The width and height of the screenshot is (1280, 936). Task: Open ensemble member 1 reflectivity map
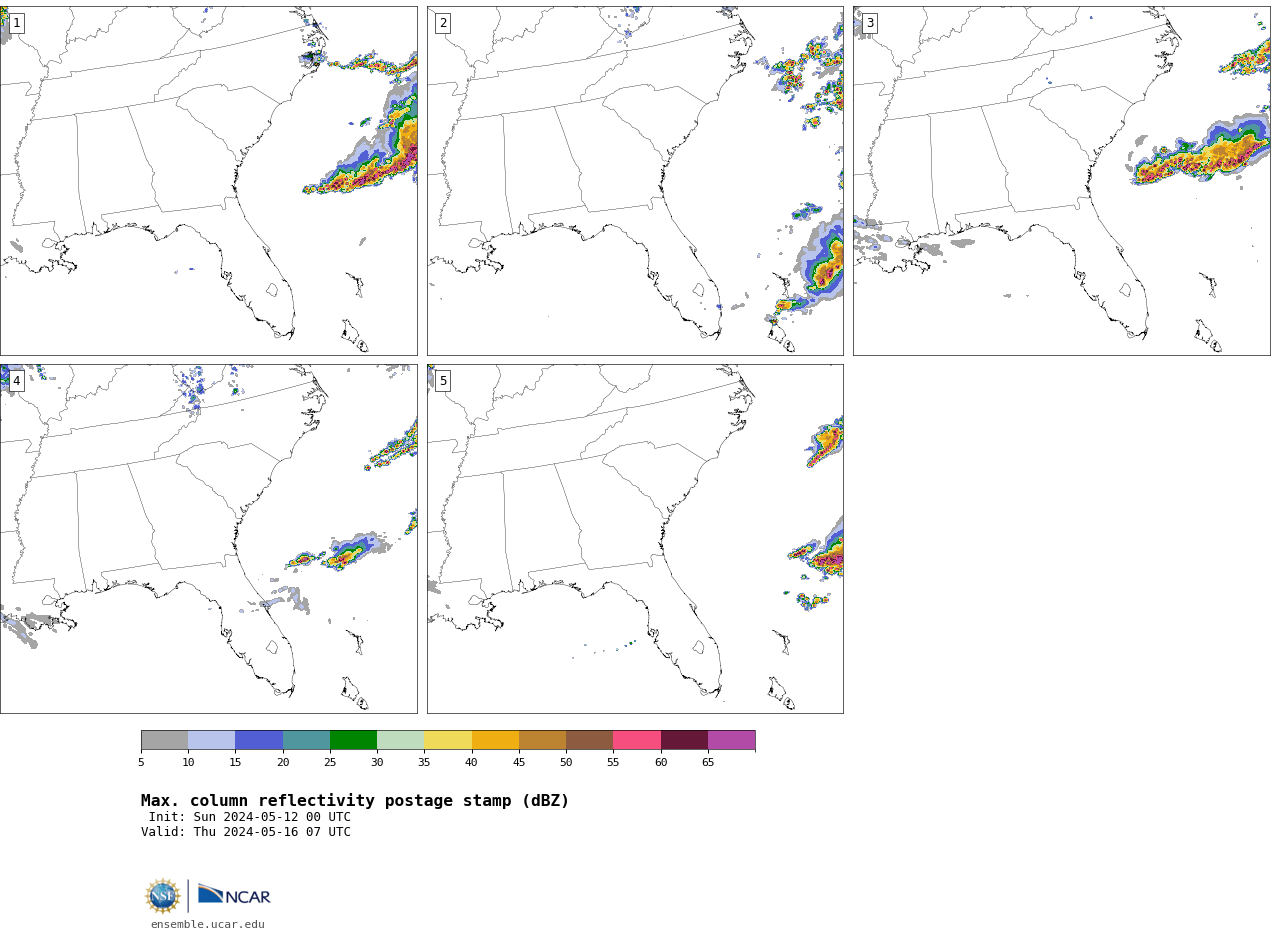(208, 181)
